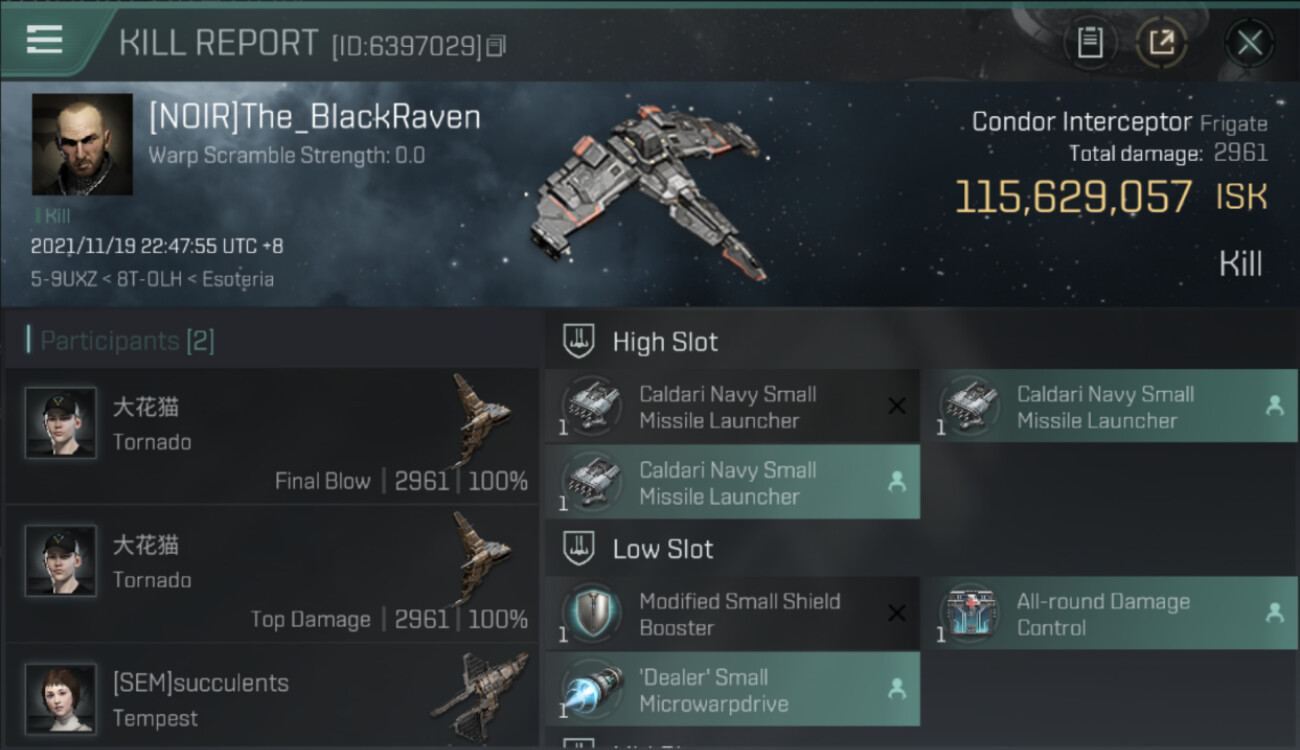Open the hamburger menu icon

pyautogui.click(x=45, y=39)
